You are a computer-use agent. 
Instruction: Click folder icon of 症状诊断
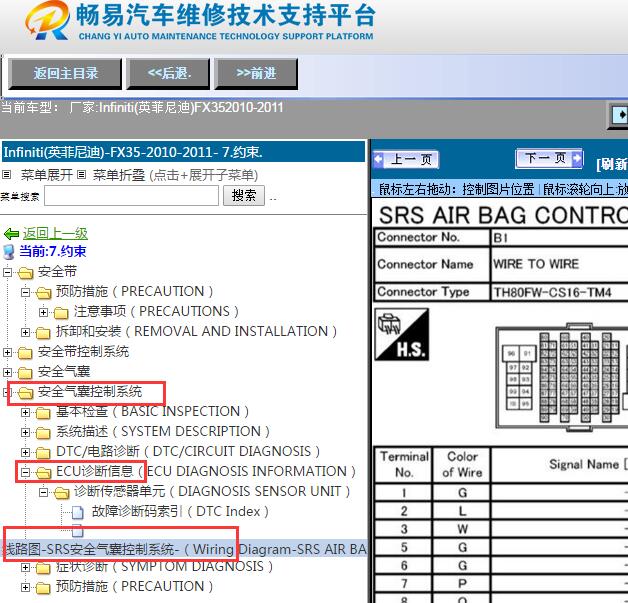click(43, 567)
